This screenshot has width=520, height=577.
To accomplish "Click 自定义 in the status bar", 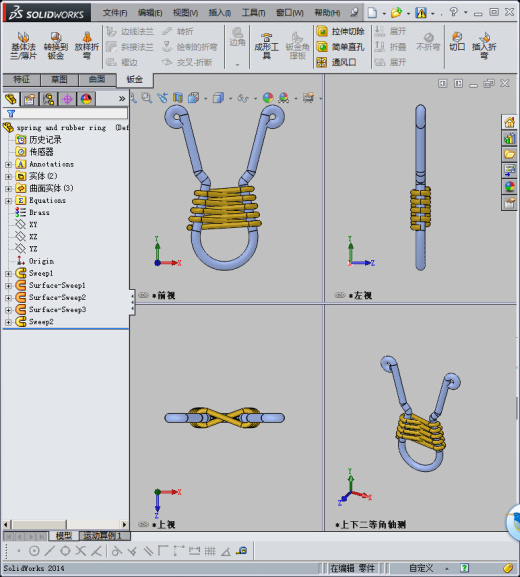I will (421, 568).
